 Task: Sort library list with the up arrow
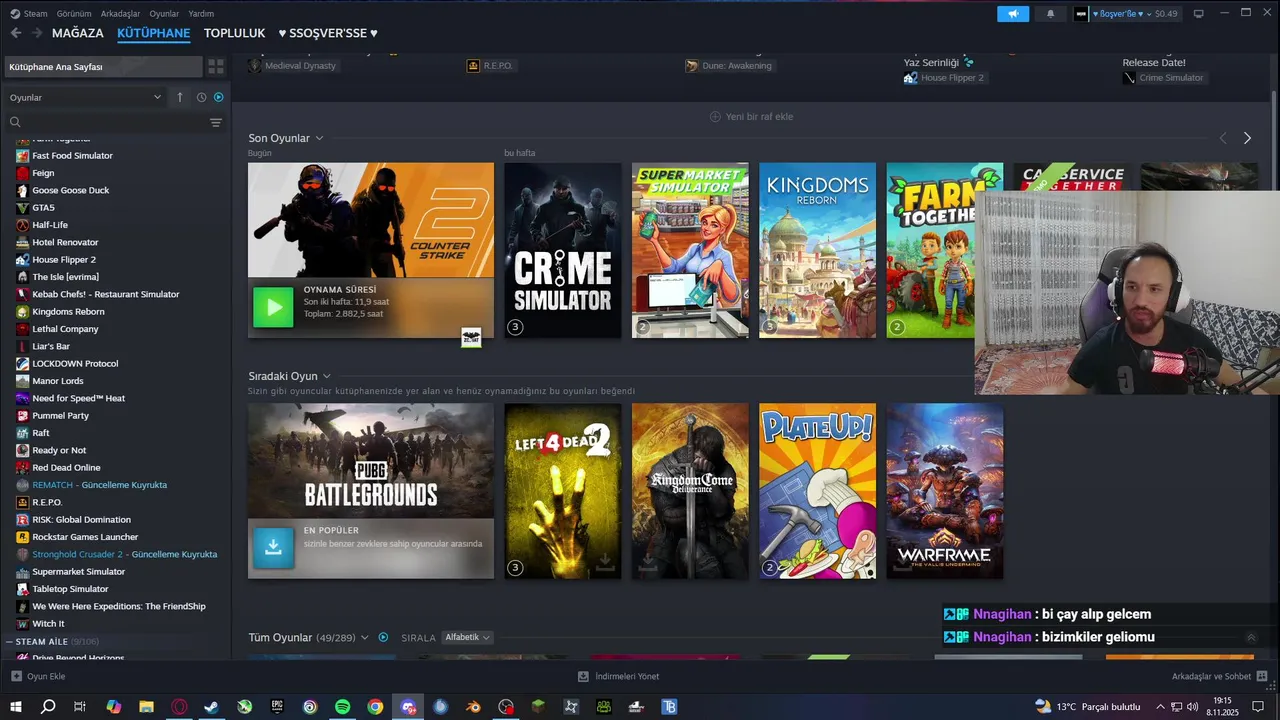point(180,97)
